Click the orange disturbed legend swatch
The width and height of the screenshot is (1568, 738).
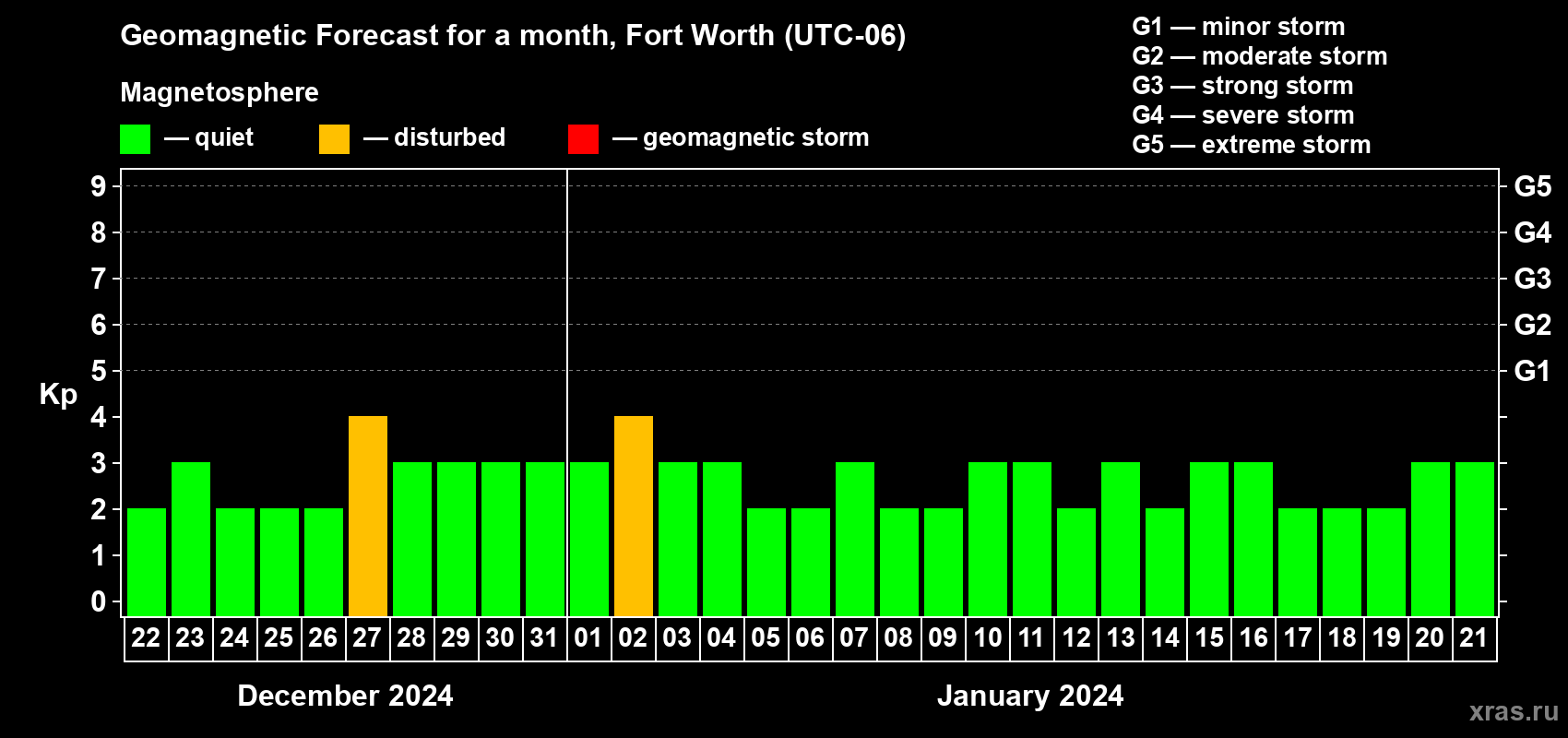pos(334,139)
